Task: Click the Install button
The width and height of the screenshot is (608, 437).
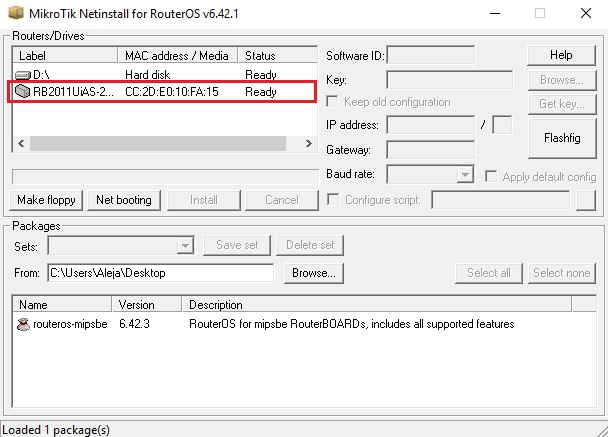Action: coord(204,200)
